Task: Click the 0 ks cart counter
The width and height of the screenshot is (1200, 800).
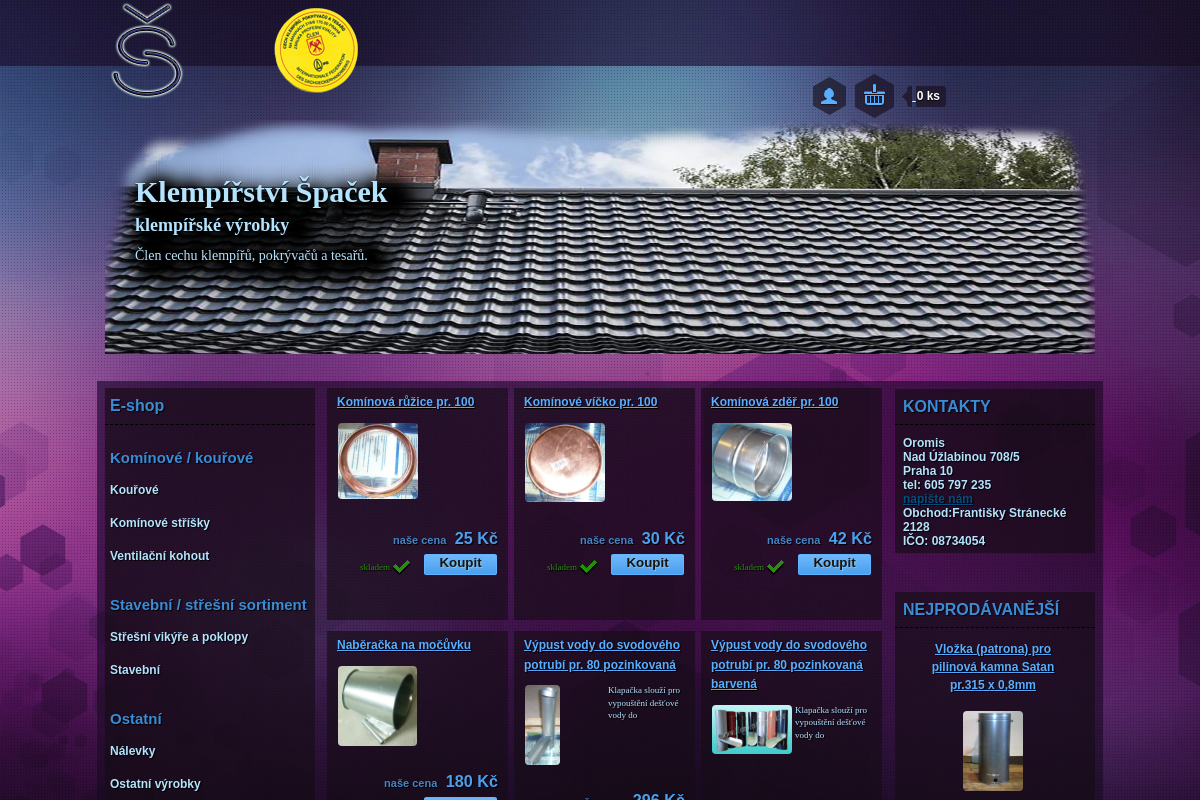Action: pos(927,96)
